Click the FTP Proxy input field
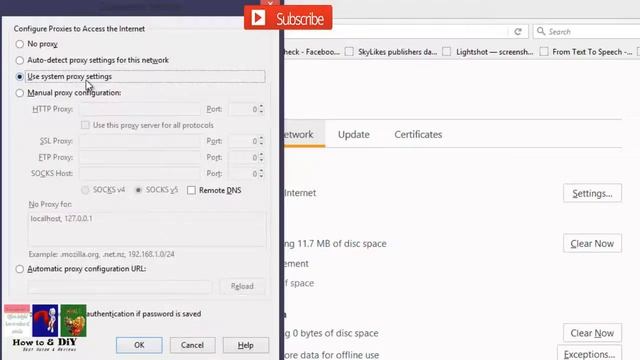Image resolution: width=640 pixels, height=360 pixels. pos(140,157)
